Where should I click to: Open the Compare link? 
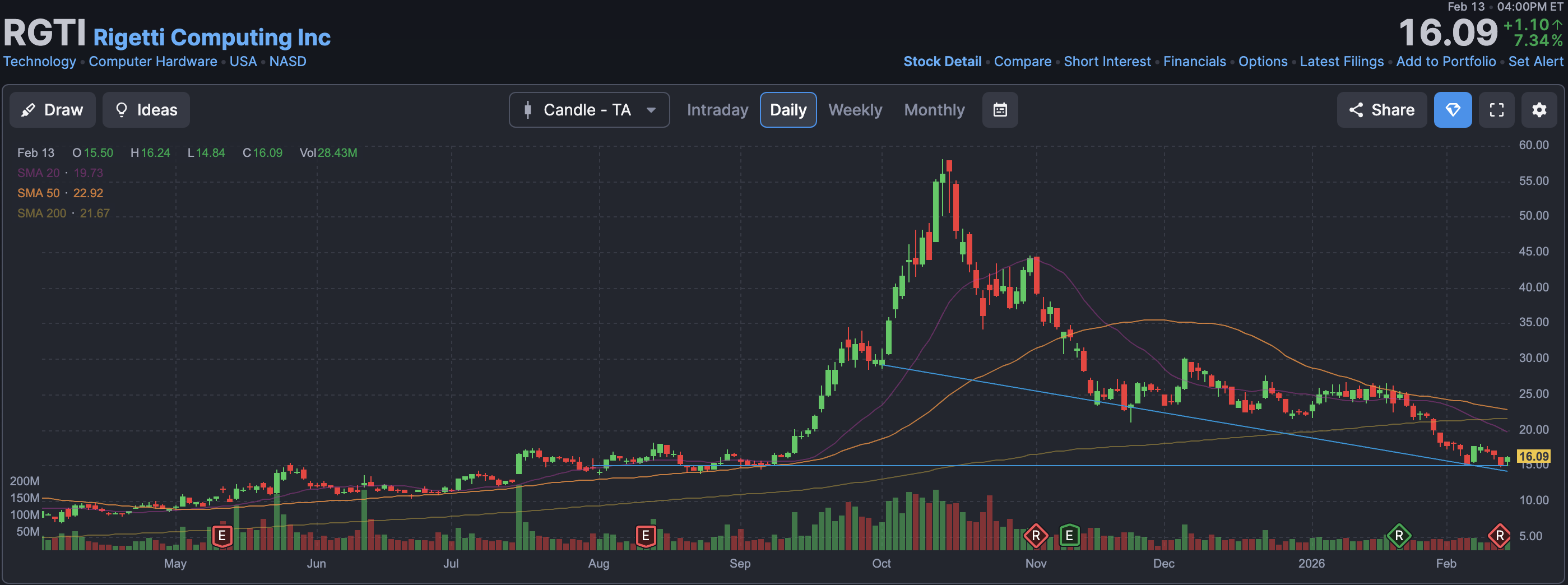[x=1023, y=62]
